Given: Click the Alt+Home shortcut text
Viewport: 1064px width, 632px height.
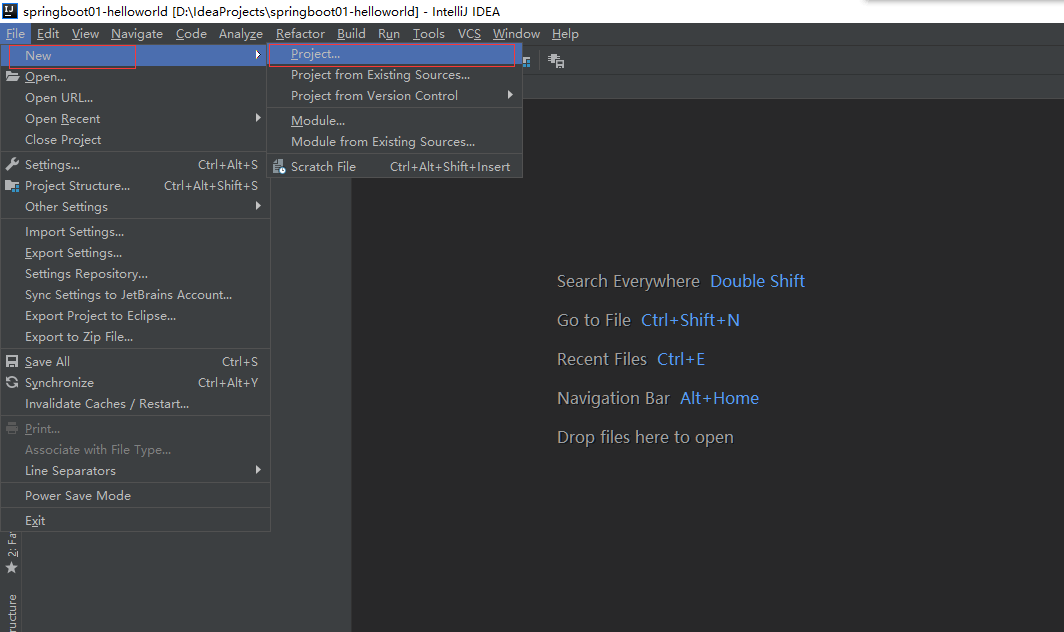Looking at the screenshot, I should click(719, 398).
